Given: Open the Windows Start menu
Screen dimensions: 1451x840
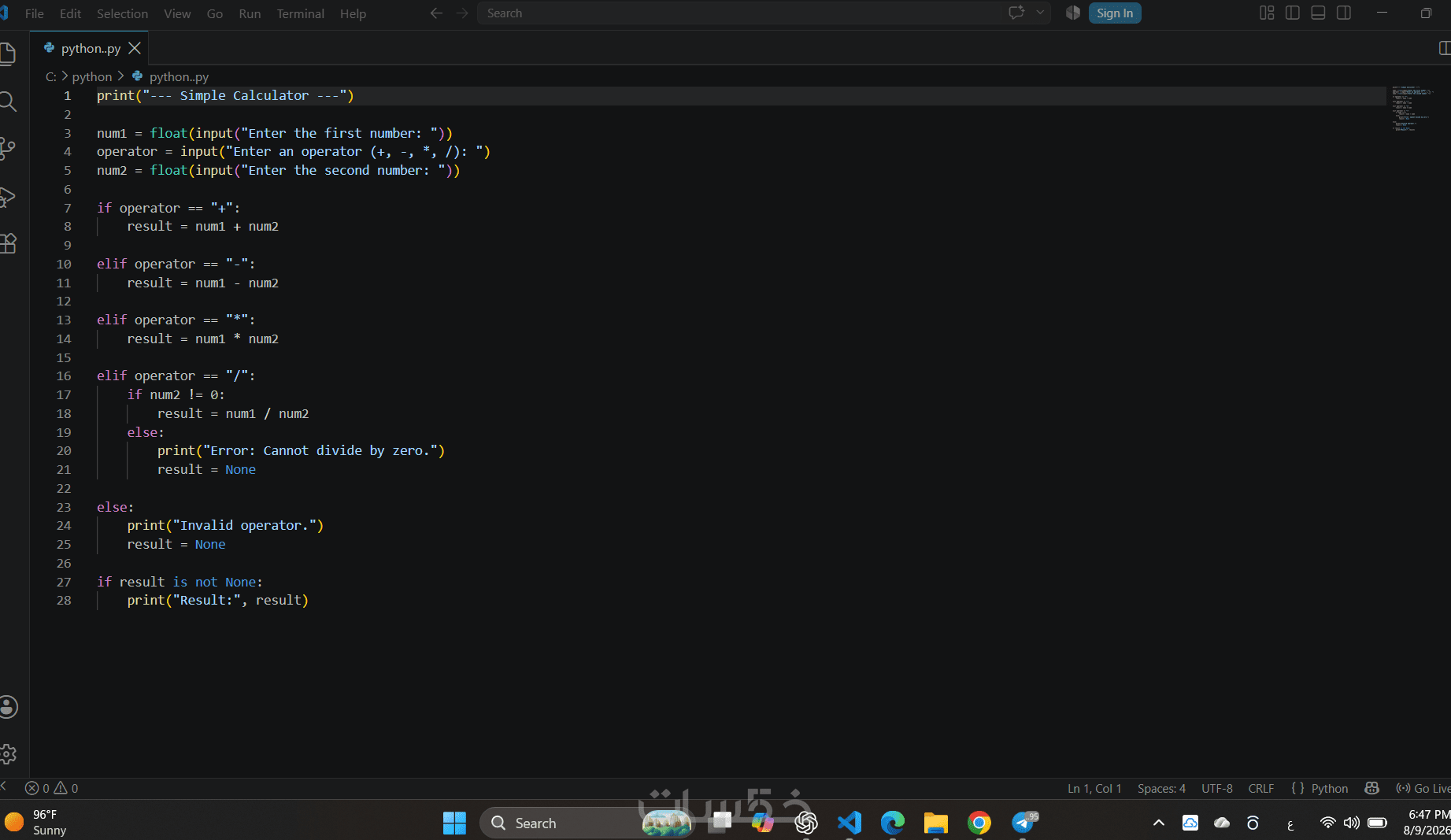Looking at the screenshot, I should coord(454,823).
